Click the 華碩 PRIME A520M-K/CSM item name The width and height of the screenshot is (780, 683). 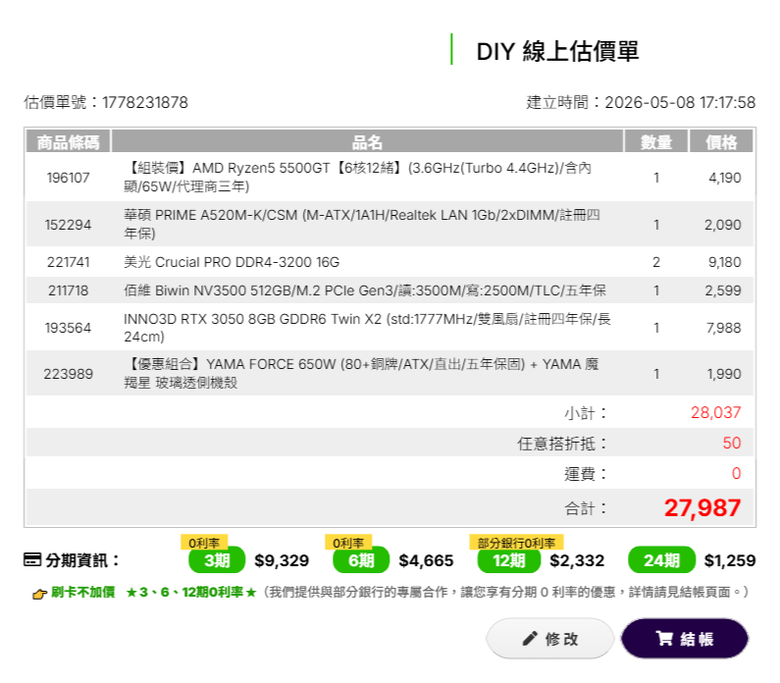(362, 224)
